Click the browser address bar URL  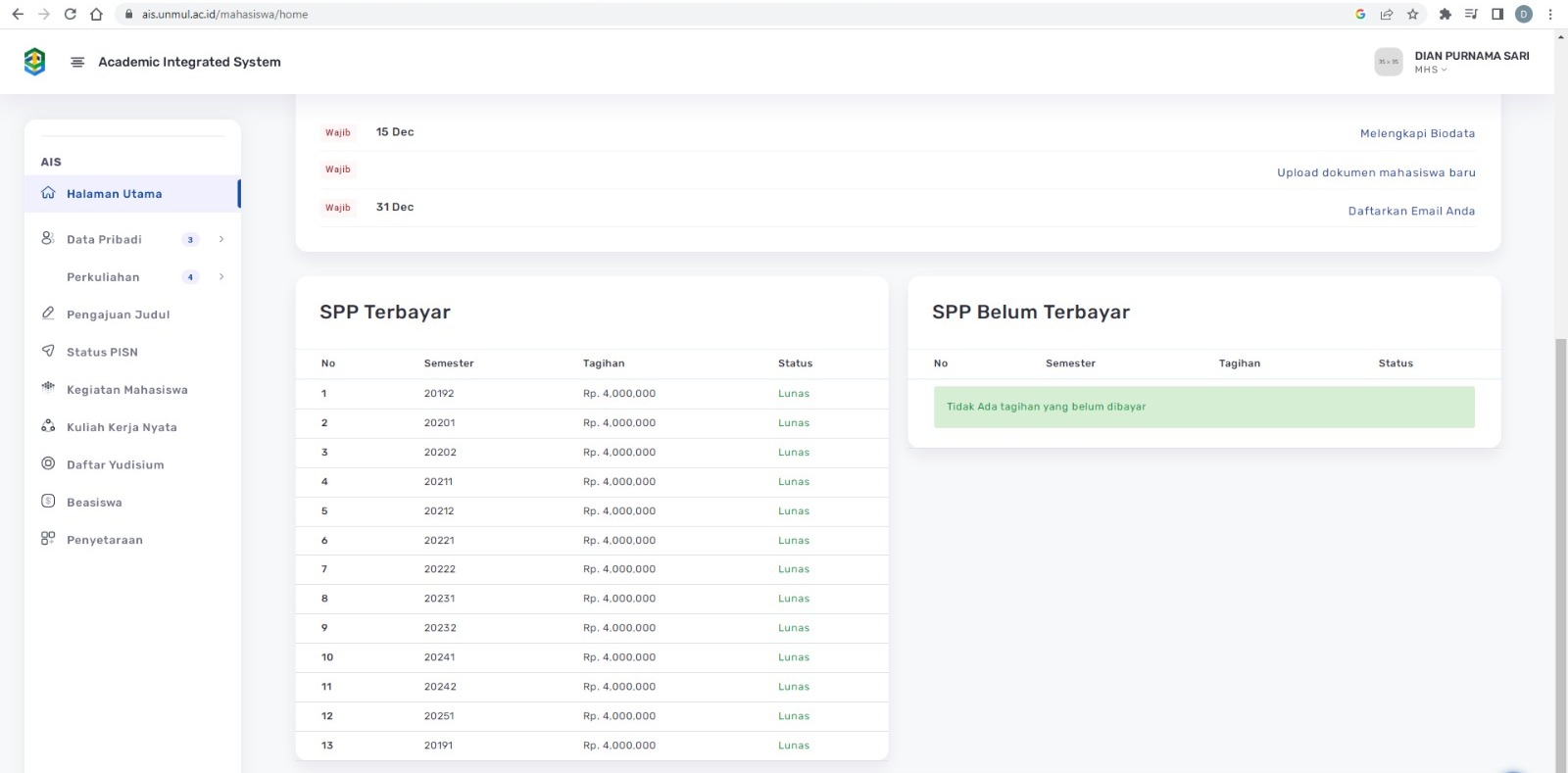(224, 15)
